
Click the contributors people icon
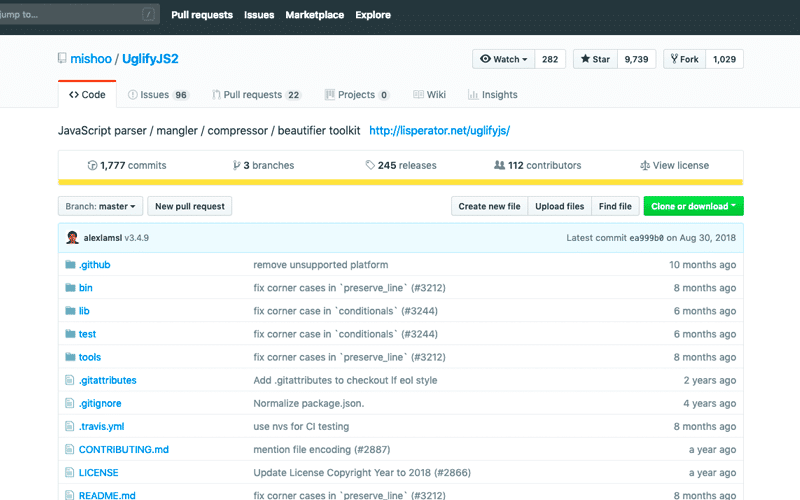[499, 165]
